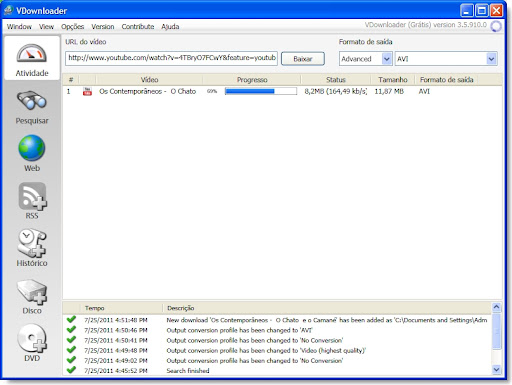The image size is (512, 385).
Task: Open the DVD burner panel
Action: click(x=32, y=343)
